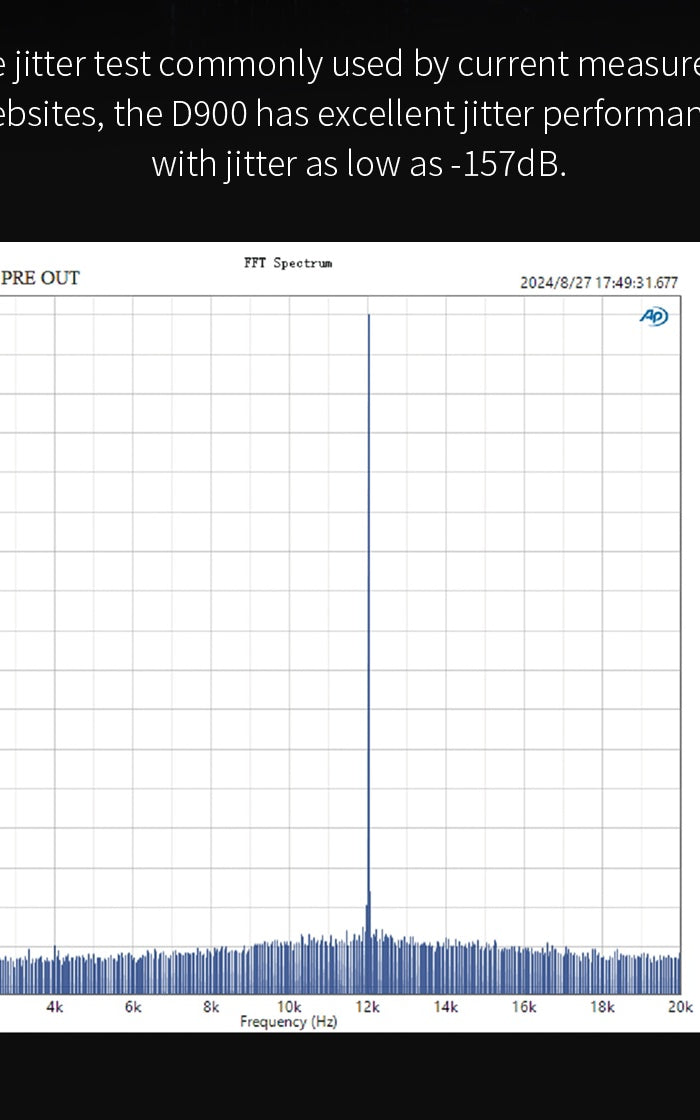
Task: Click the 14k frequency axis label
Action: pos(446,1007)
